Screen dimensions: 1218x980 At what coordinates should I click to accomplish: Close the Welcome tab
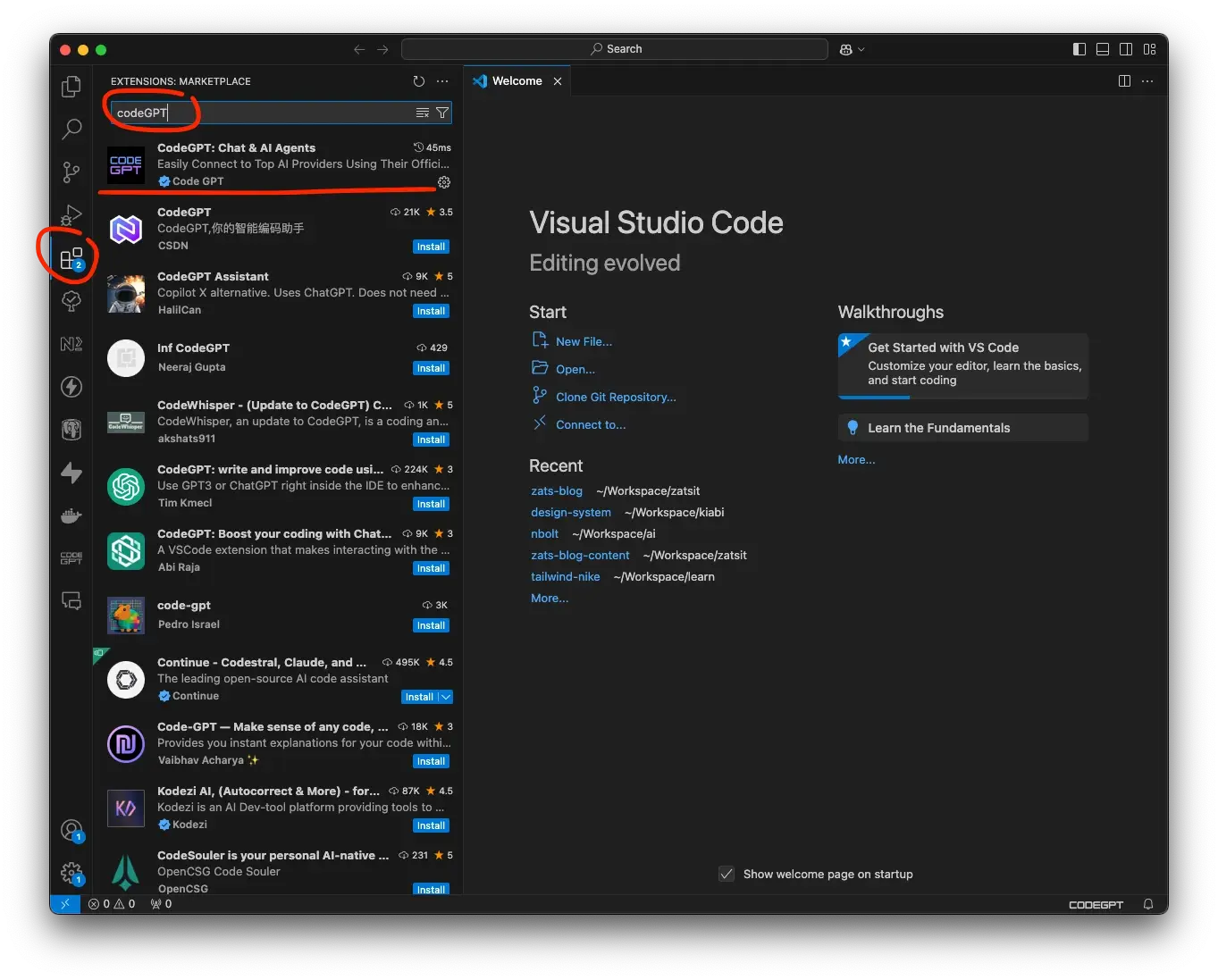pyautogui.click(x=558, y=81)
